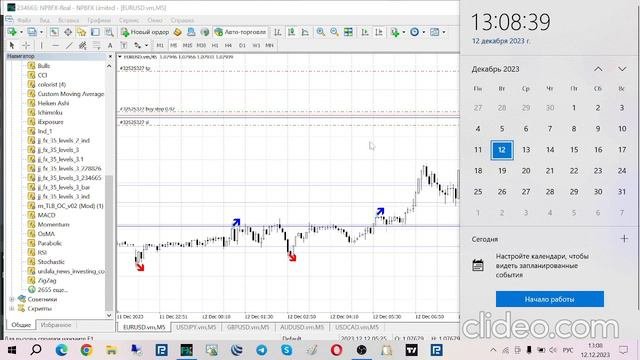Click the Новый ордер button
The height and width of the screenshot is (360, 640).
coord(145,32)
